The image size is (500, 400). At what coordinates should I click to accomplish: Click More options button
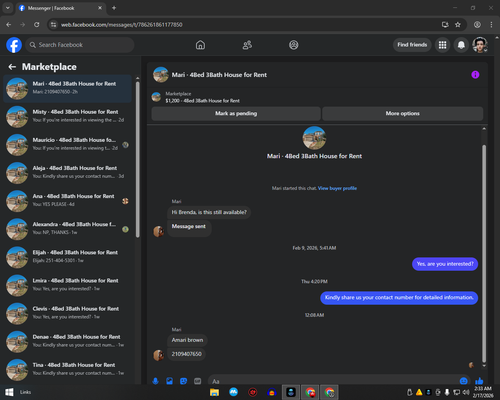[x=403, y=114]
